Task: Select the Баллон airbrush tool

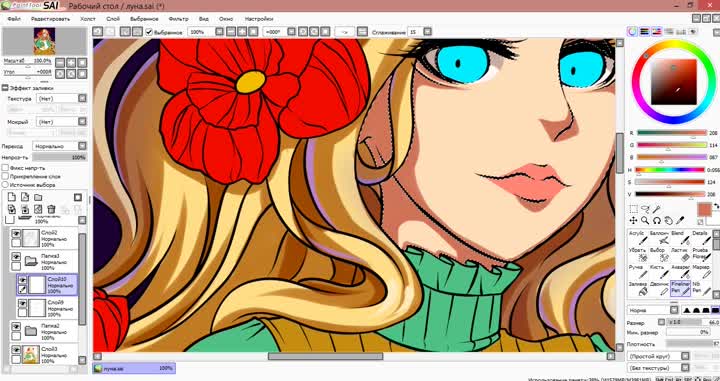Action: click(x=659, y=237)
